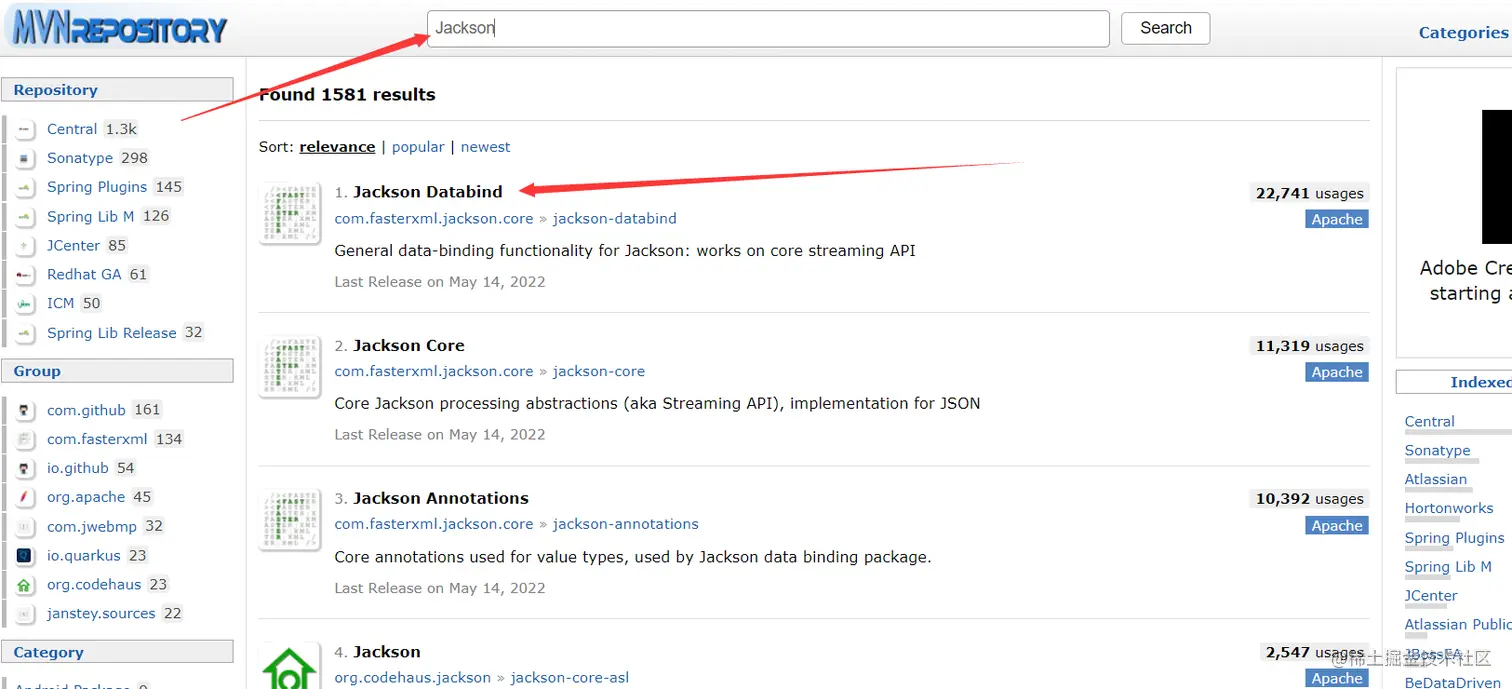
Task: Click the Repository sidebar header
Action: (x=117, y=90)
